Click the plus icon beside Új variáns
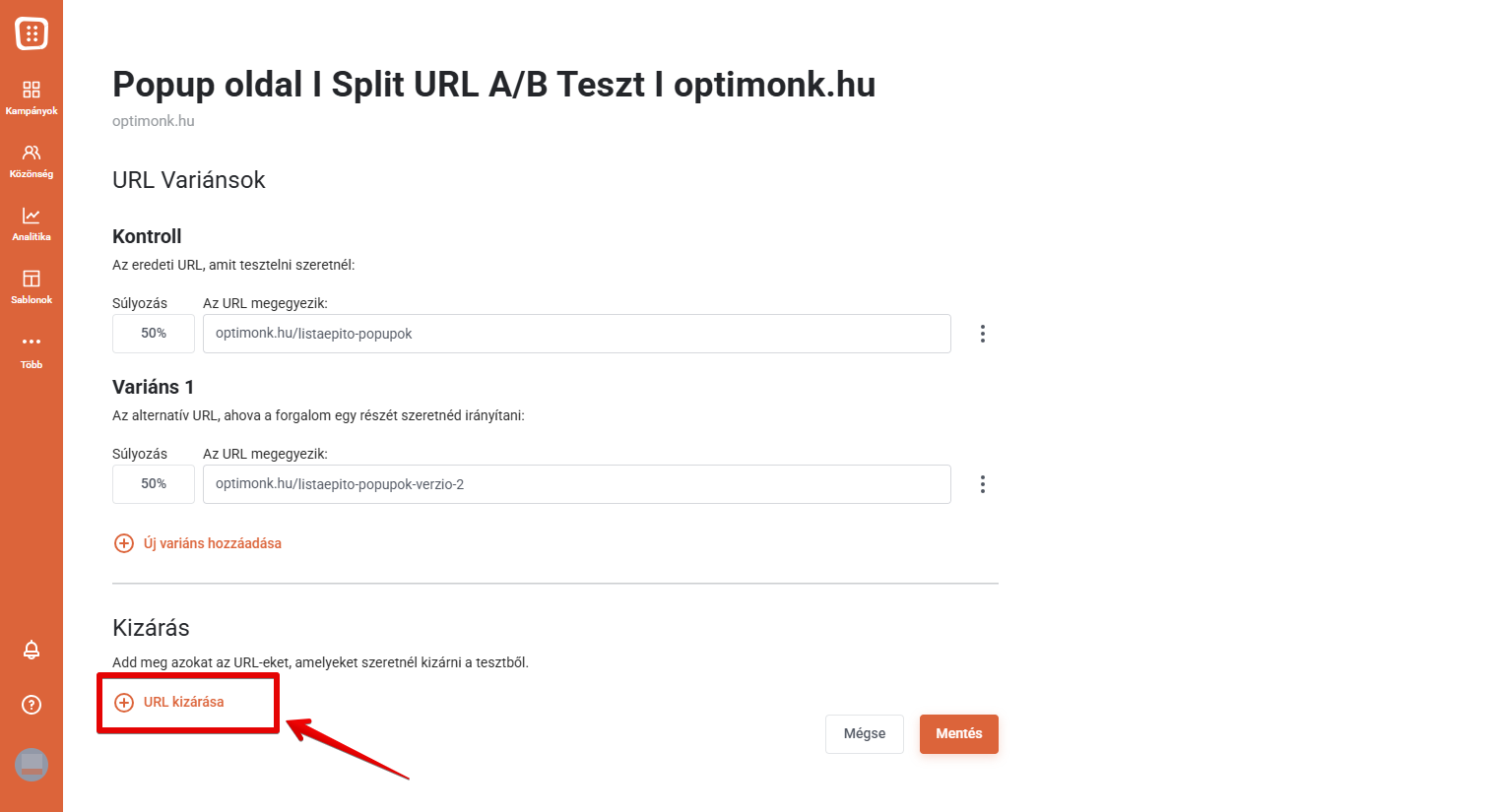Image resolution: width=1494 pixels, height=812 pixels. [124, 543]
